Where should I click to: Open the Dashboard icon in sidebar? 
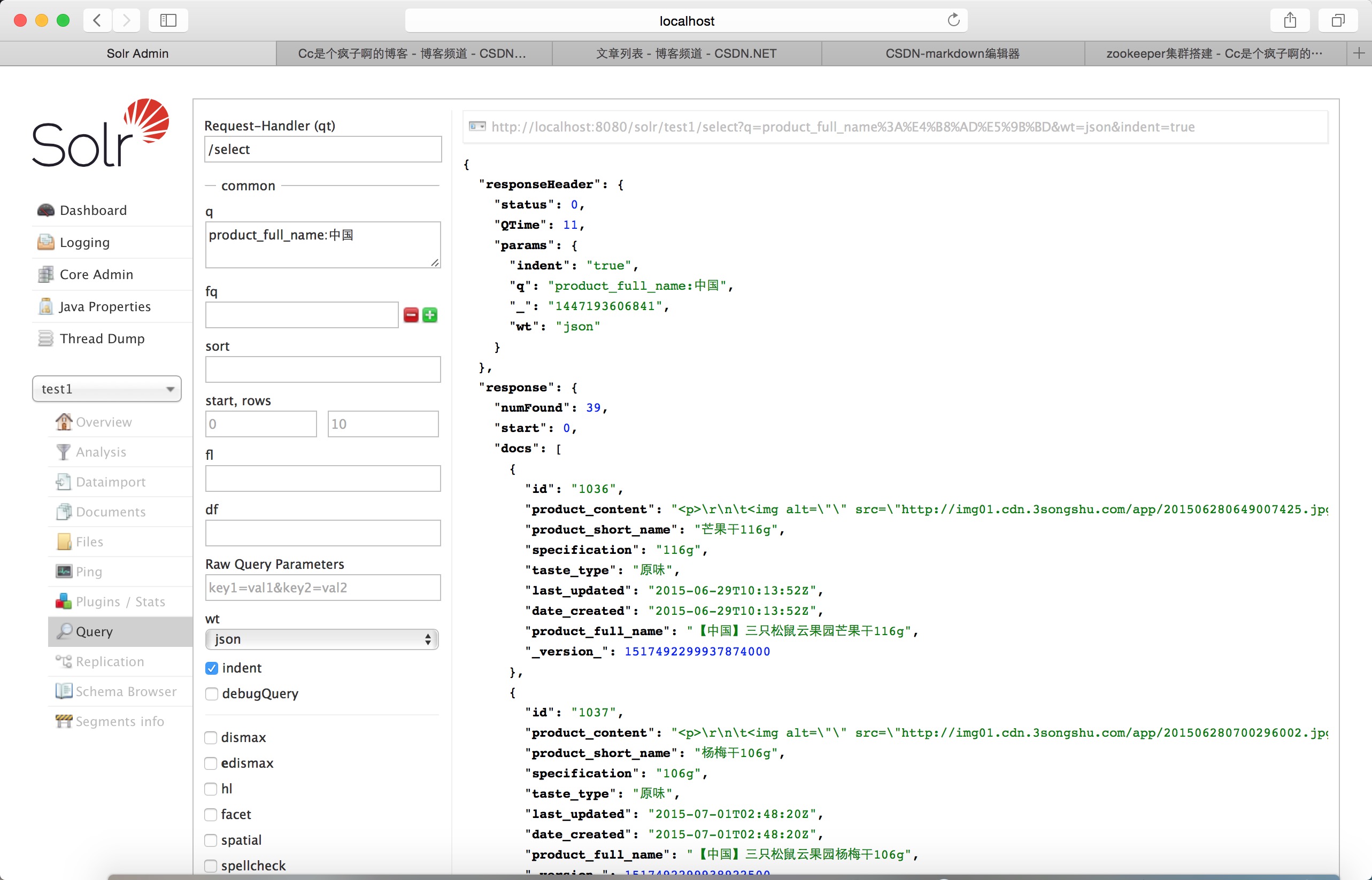click(x=45, y=210)
